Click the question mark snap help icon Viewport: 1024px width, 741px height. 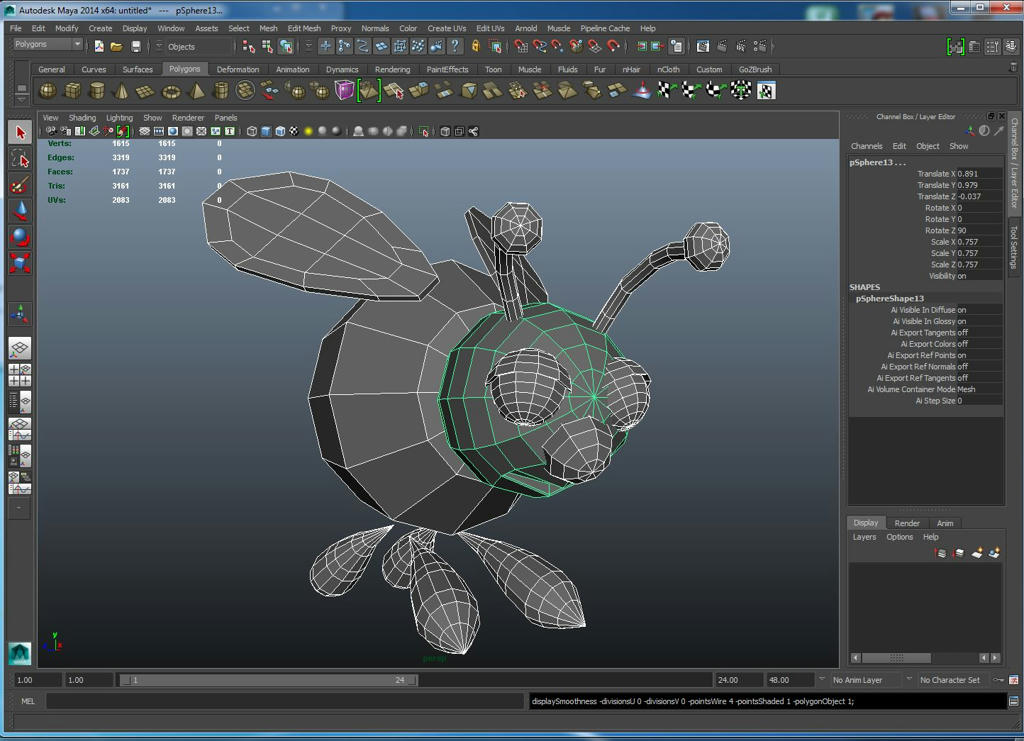pyautogui.click(x=455, y=46)
